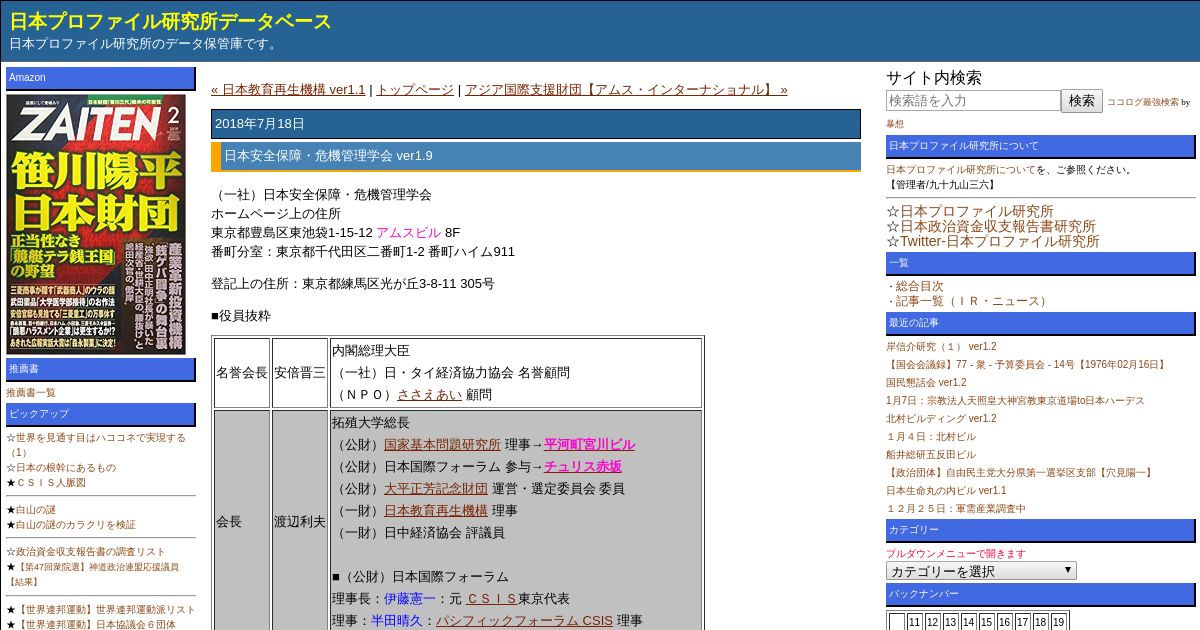
Task: Click the 検索 search button
Action: click(x=1082, y=101)
